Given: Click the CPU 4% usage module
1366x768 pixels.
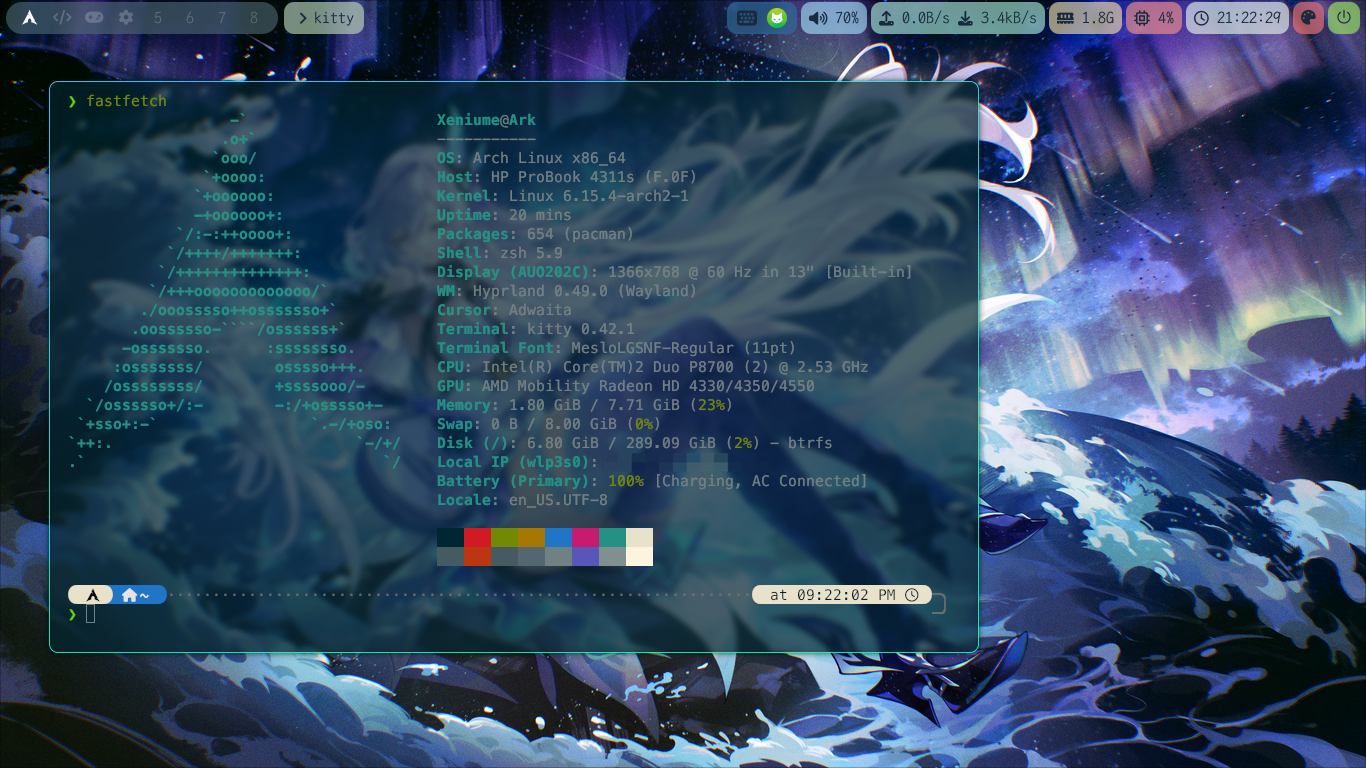Looking at the screenshot, I should tap(1153, 18).
